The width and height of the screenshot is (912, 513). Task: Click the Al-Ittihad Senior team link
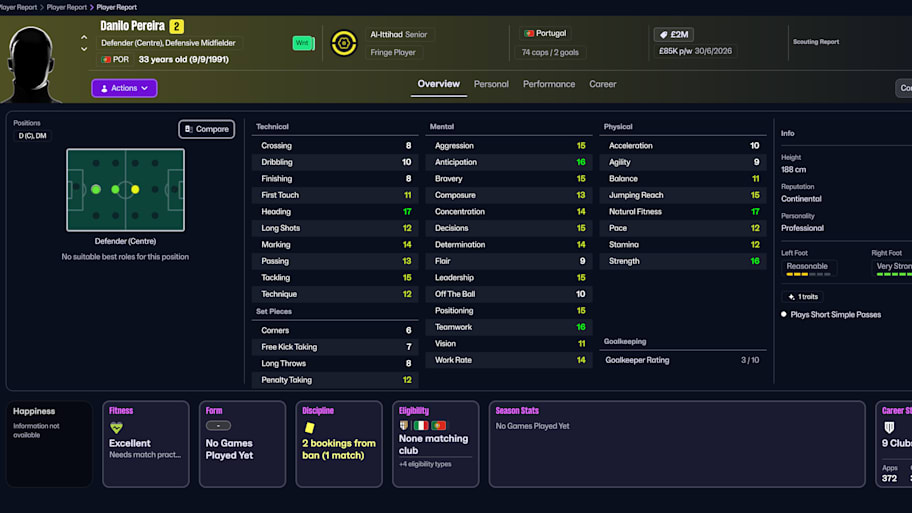(x=398, y=34)
